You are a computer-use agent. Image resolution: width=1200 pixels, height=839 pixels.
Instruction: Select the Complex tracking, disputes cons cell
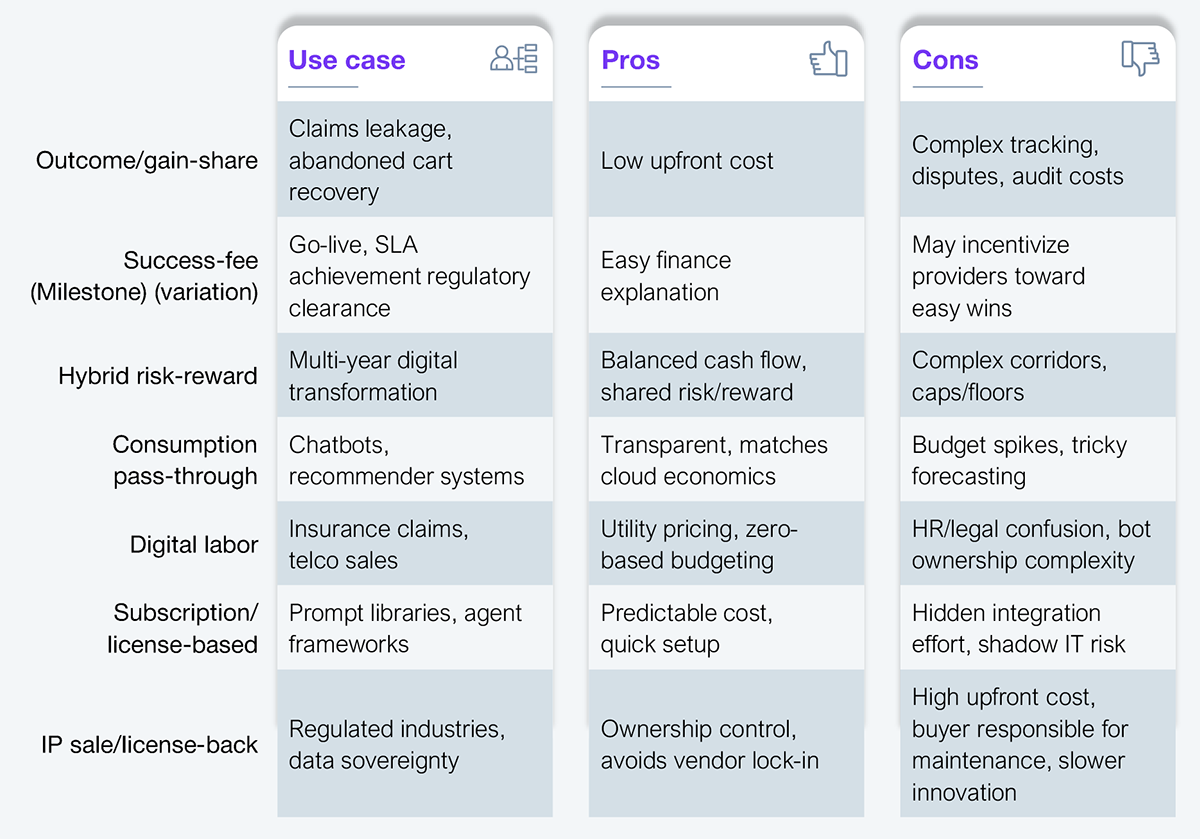(1038, 160)
